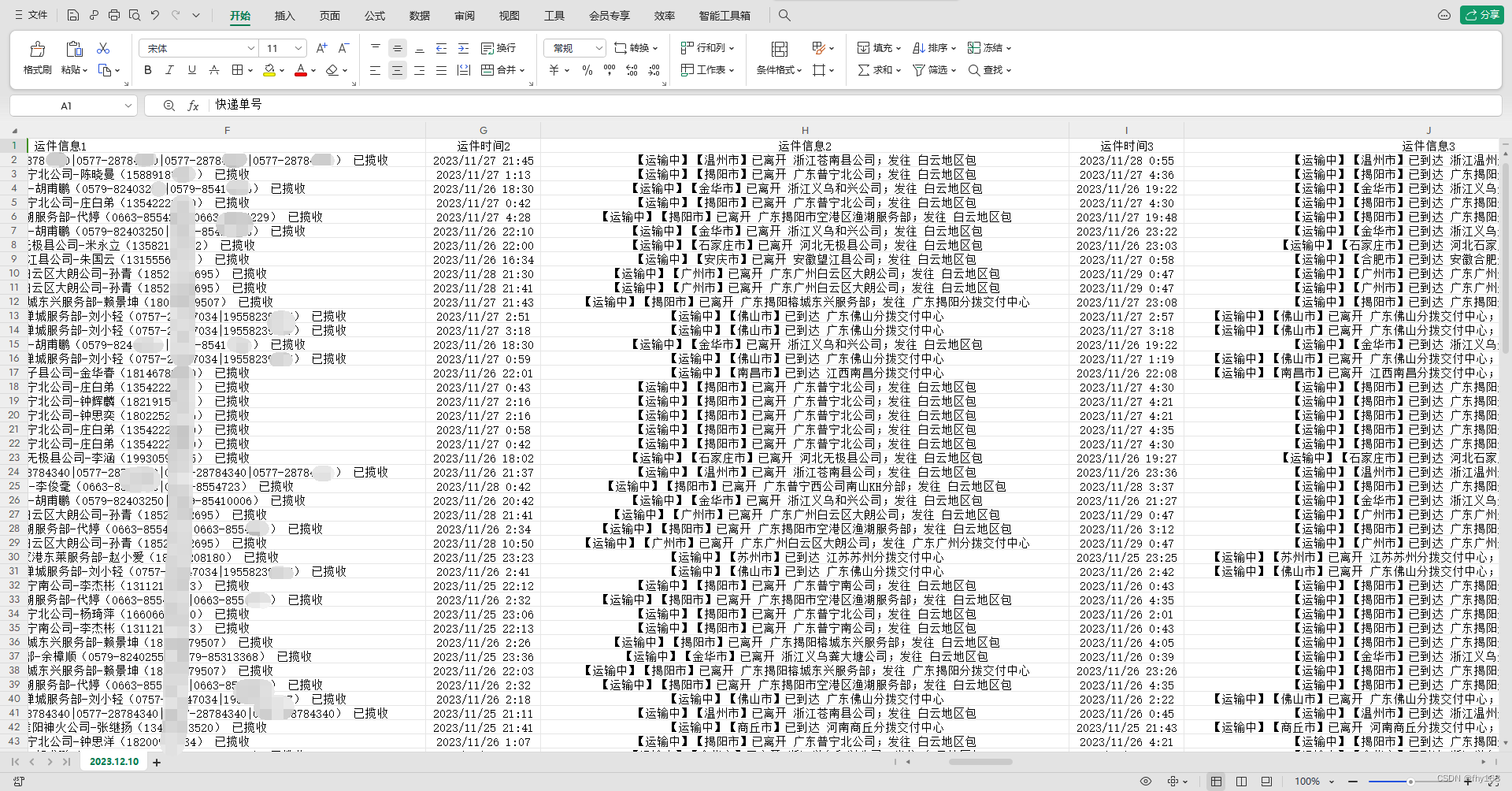Click the search magnifier in title bar
The width and height of the screenshot is (1512, 791).
[x=784, y=15]
